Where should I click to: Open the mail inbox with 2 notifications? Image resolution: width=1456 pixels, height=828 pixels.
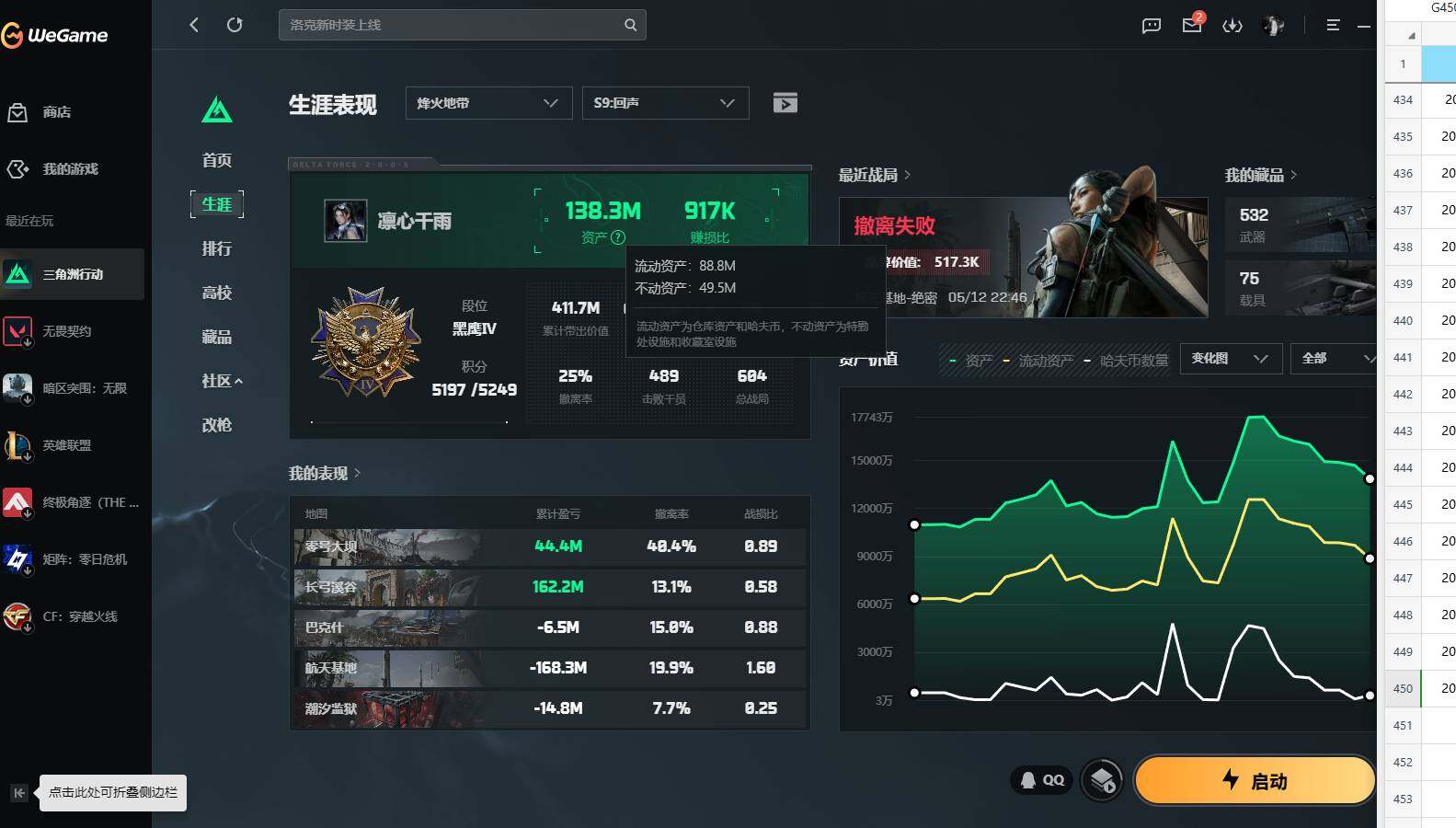pyautogui.click(x=1193, y=24)
